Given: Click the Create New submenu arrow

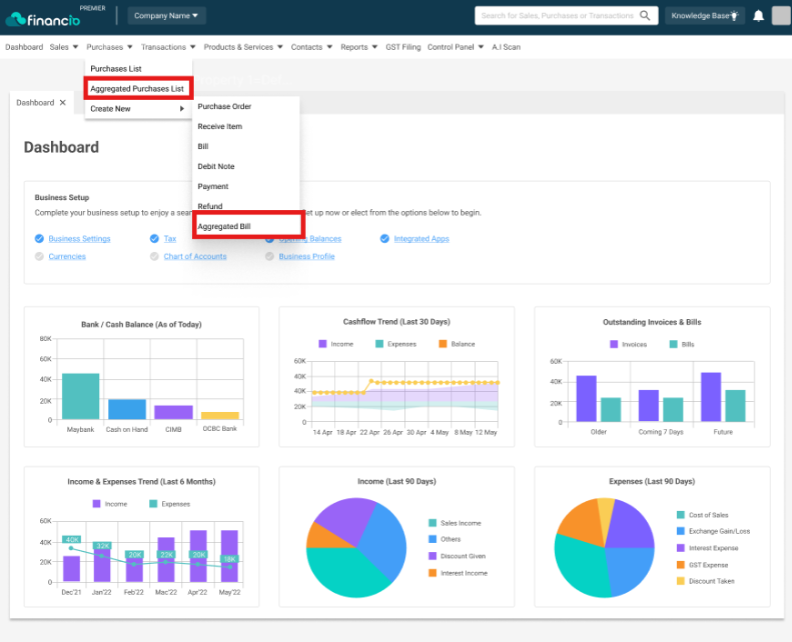Looking at the screenshot, I should pos(182,109).
